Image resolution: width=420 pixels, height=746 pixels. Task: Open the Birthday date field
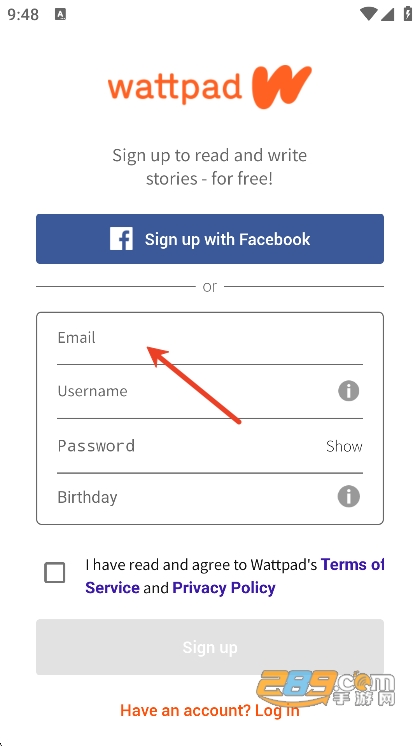click(196, 497)
